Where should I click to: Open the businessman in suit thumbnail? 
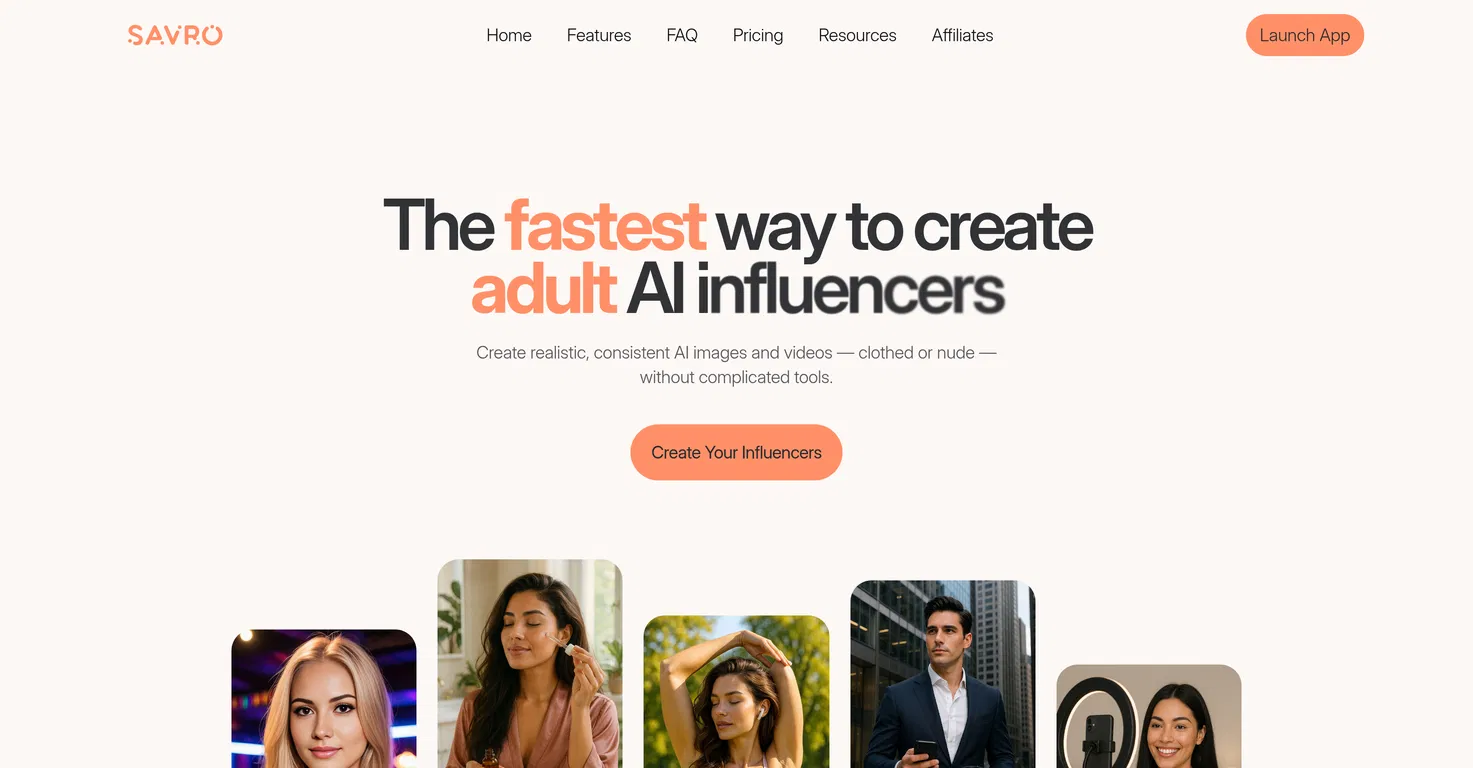[943, 674]
